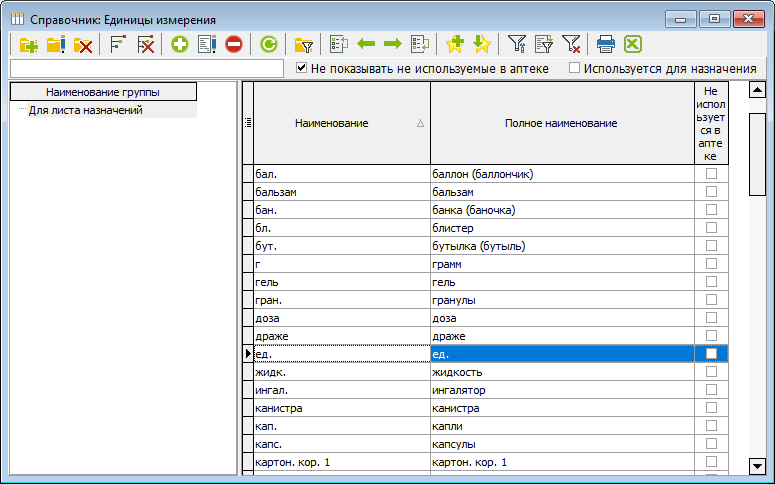
Task: Click the green right arrow icon
Action: pyautogui.click(x=392, y=44)
